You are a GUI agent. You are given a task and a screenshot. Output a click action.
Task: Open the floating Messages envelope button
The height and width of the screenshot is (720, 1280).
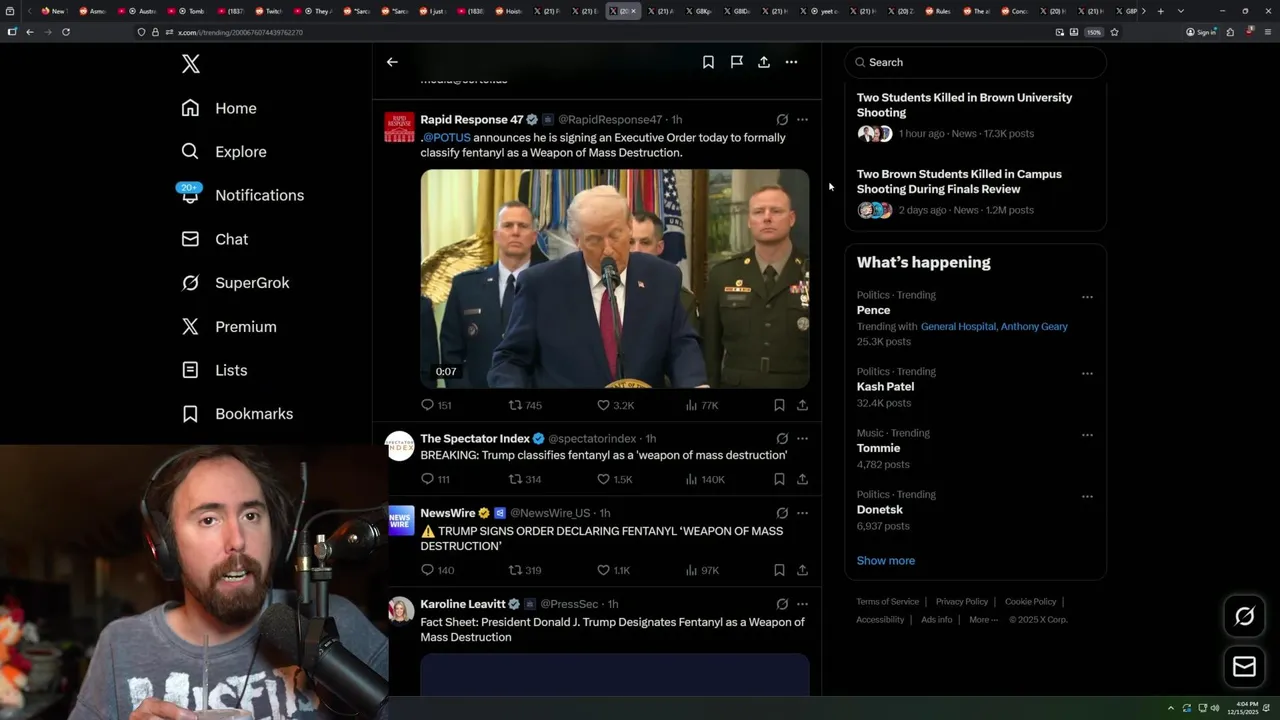click(1244, 666)
